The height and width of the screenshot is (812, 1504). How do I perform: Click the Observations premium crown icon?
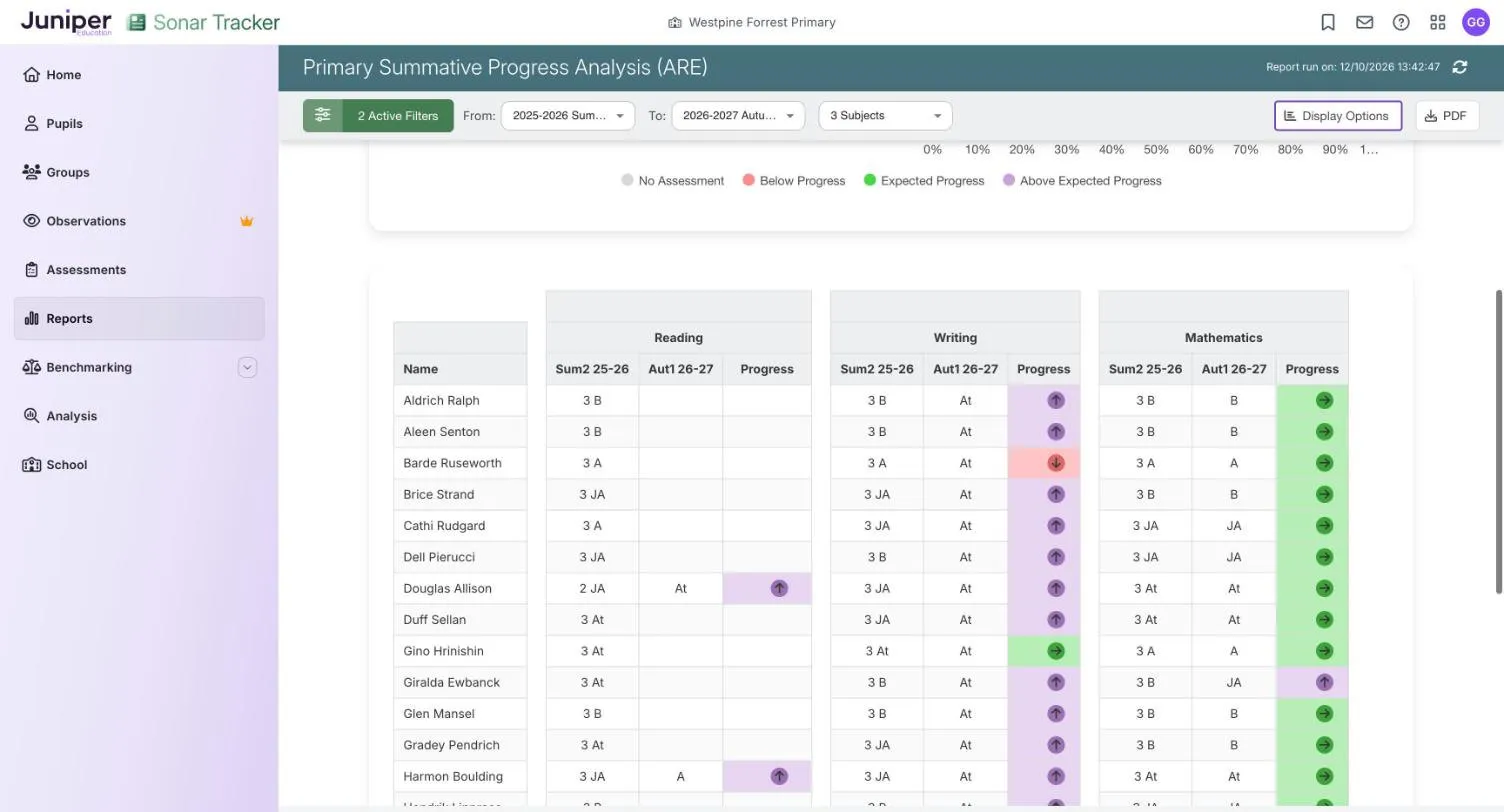[x=246, y=221]
